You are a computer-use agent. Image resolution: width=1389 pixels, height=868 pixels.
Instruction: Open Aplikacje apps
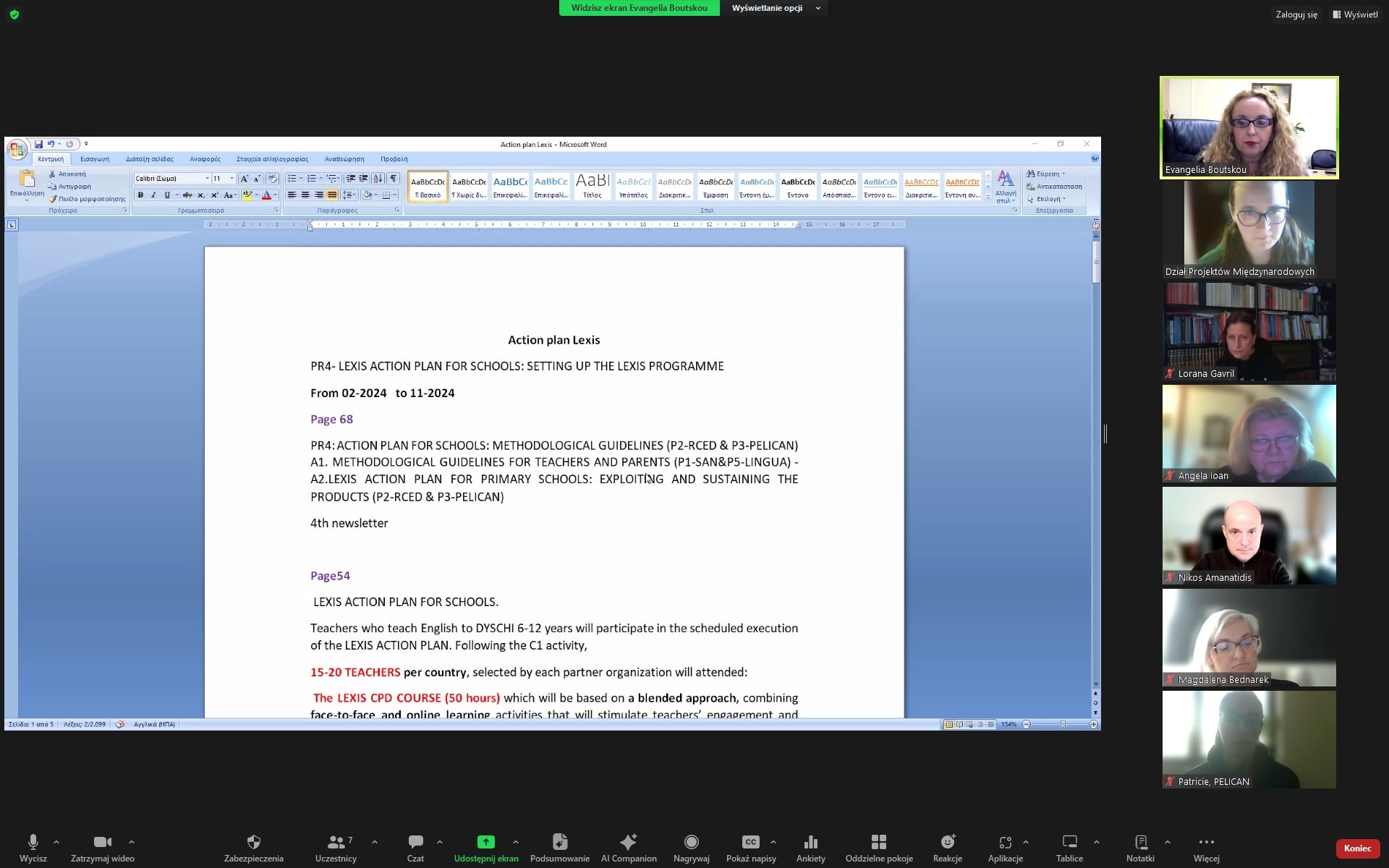click(x=1005, y=847)
